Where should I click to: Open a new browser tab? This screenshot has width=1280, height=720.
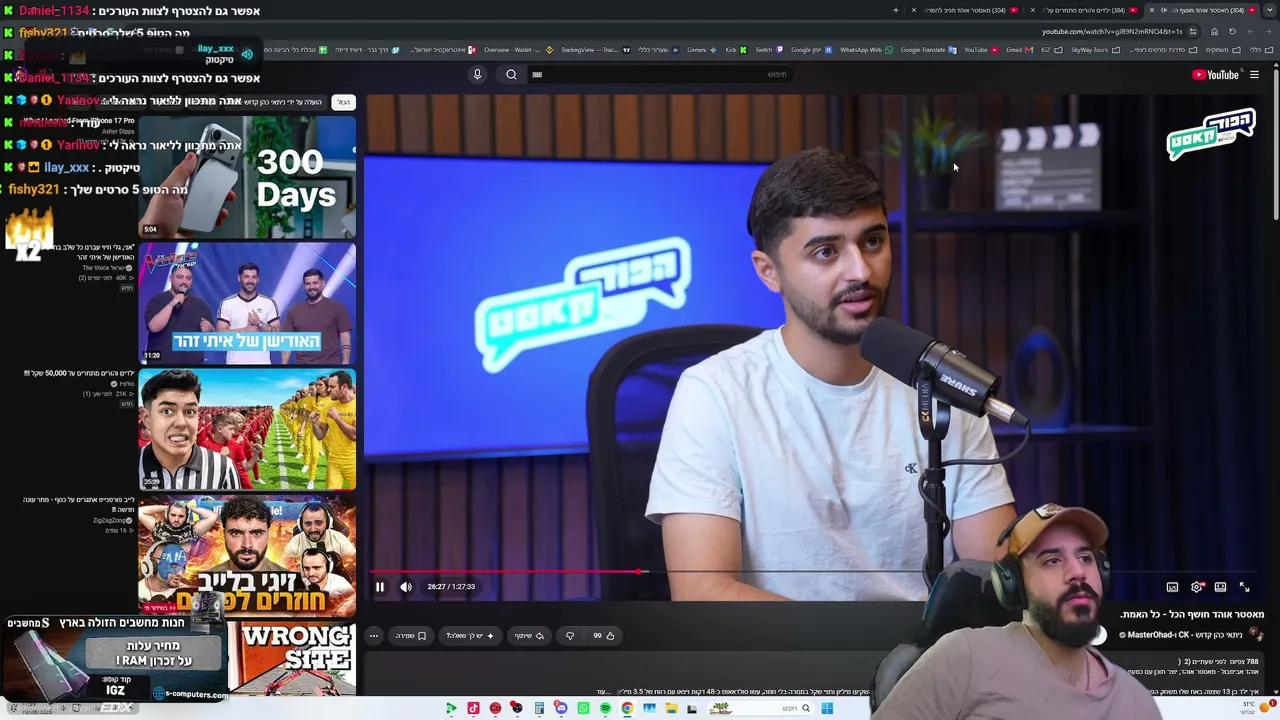[x=895, y=10]
